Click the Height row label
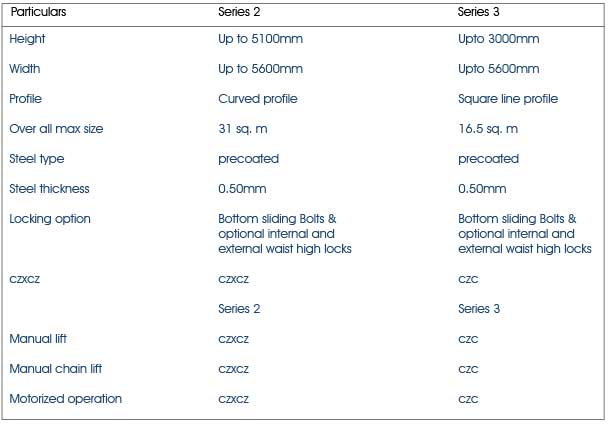 pyautogui.click(x=27, y=39)
